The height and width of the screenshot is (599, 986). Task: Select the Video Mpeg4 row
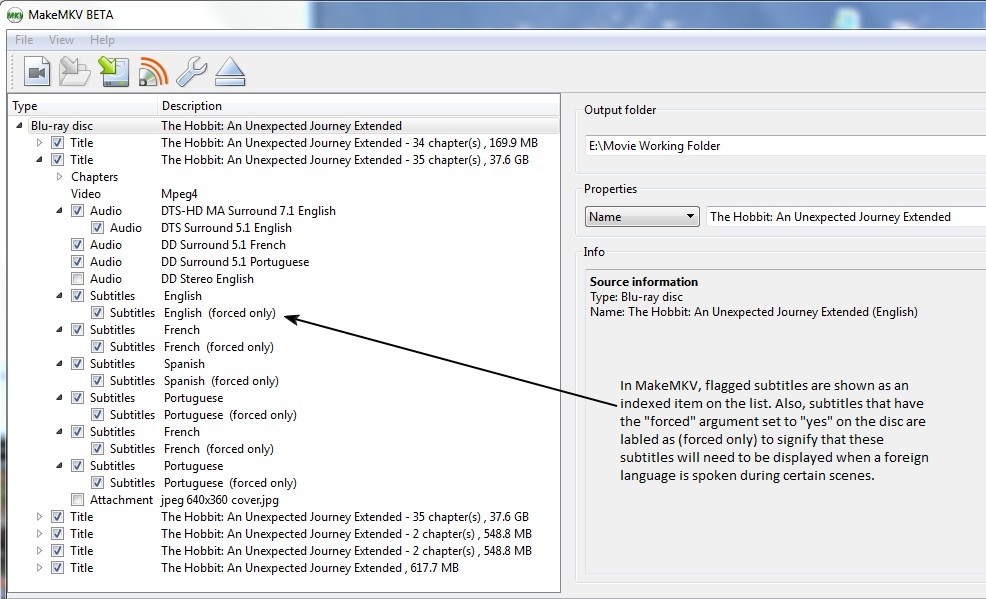[284, 194]
